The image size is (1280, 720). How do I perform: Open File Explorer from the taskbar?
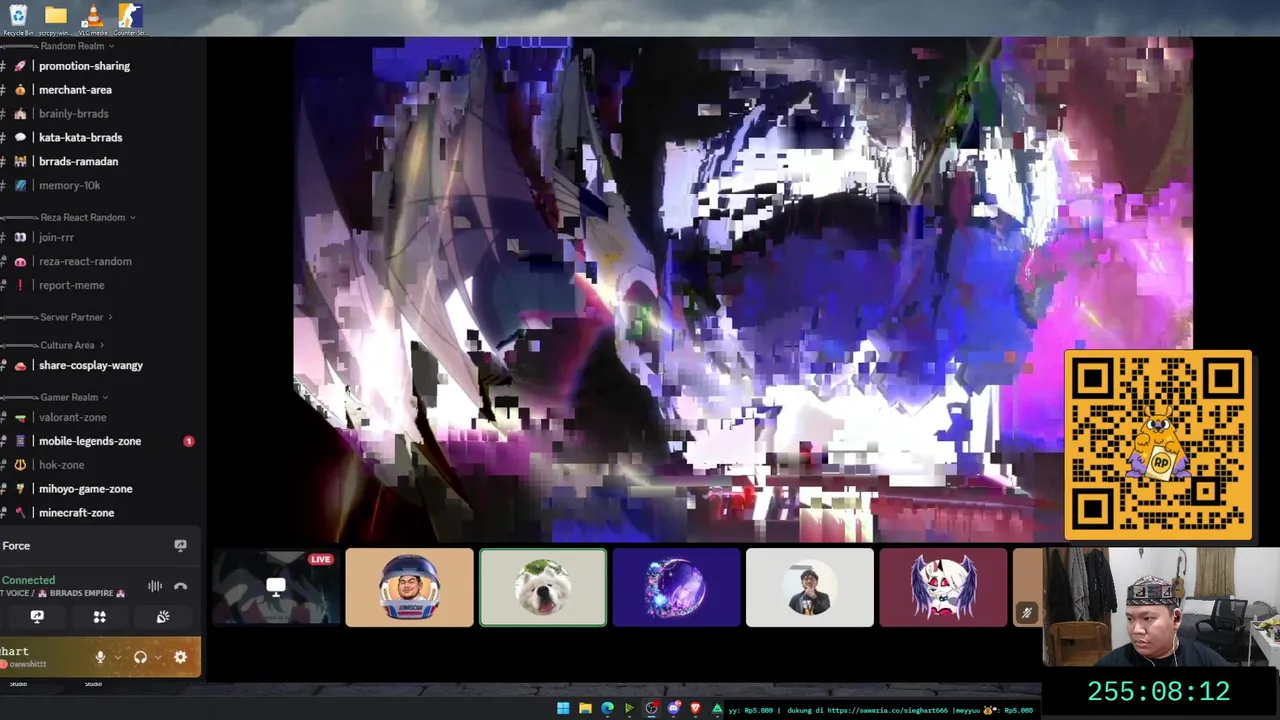(x=585, y=709)
